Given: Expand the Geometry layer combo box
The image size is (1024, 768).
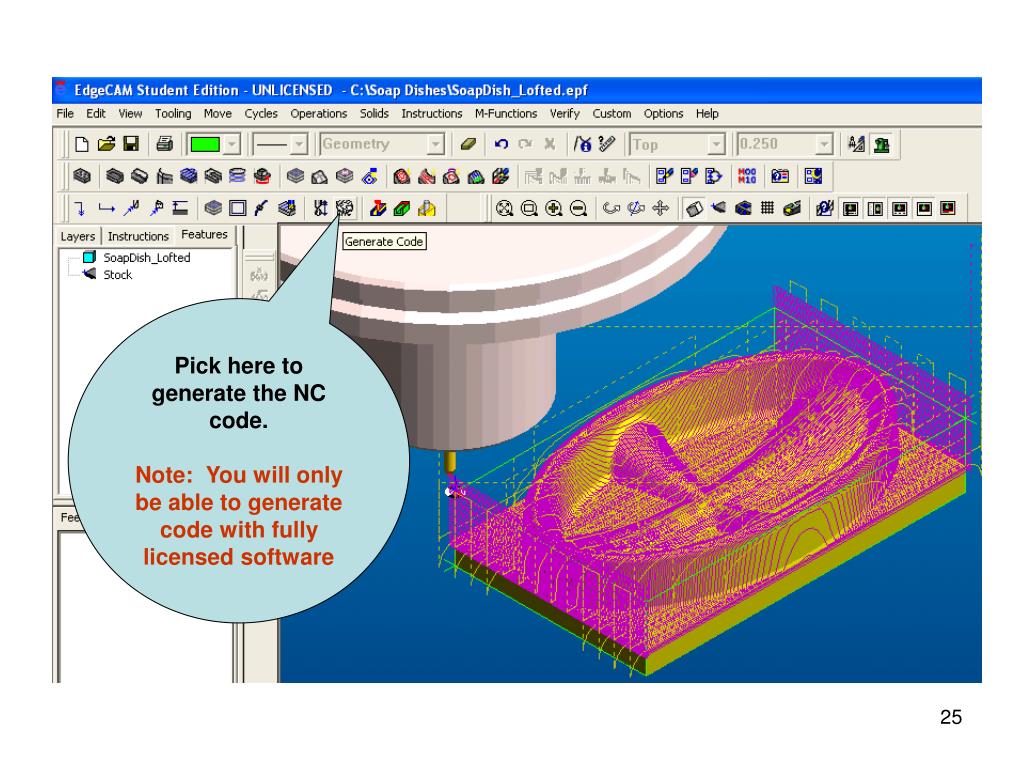Looking at the screenshot, I should coord(436,144).
